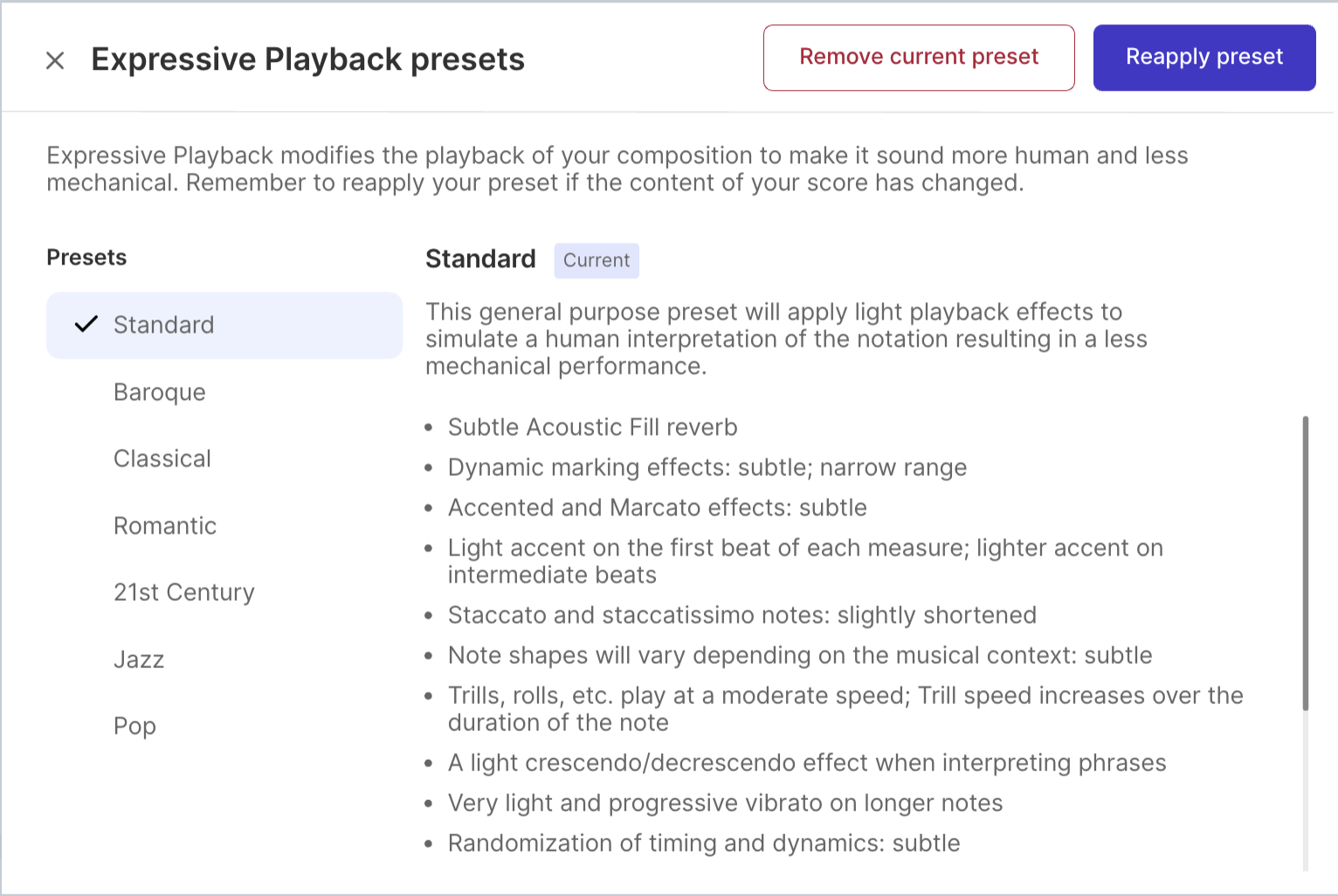Choose the Romantic preset
This screenshot has height=896, width=1338.
pyautogui.click(x=165, y=526)
